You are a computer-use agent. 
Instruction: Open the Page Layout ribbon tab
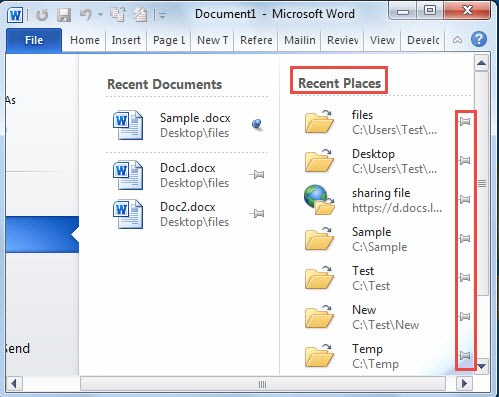[169, 40]
